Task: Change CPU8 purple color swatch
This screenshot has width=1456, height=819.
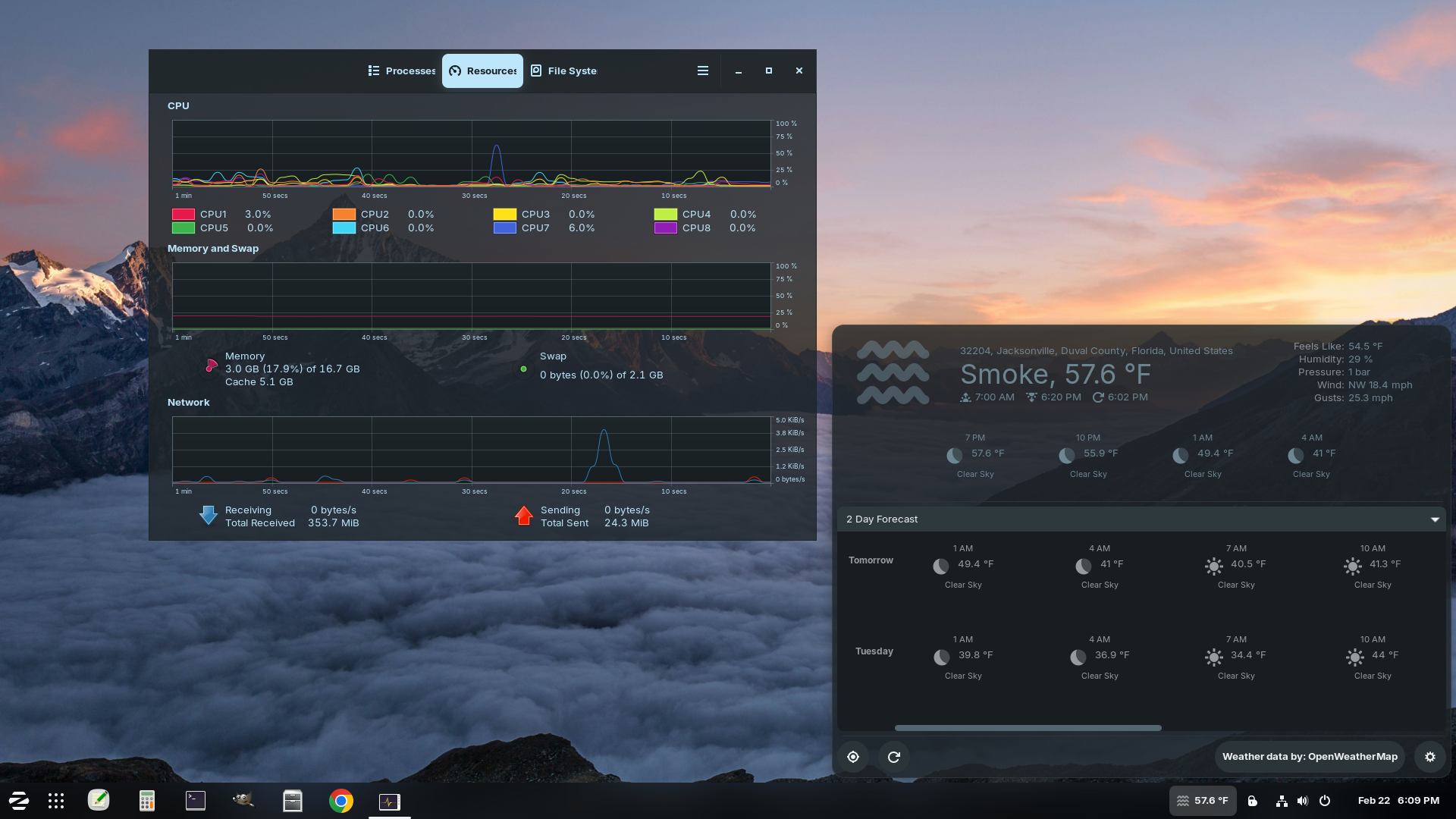Action: [666, 228]
